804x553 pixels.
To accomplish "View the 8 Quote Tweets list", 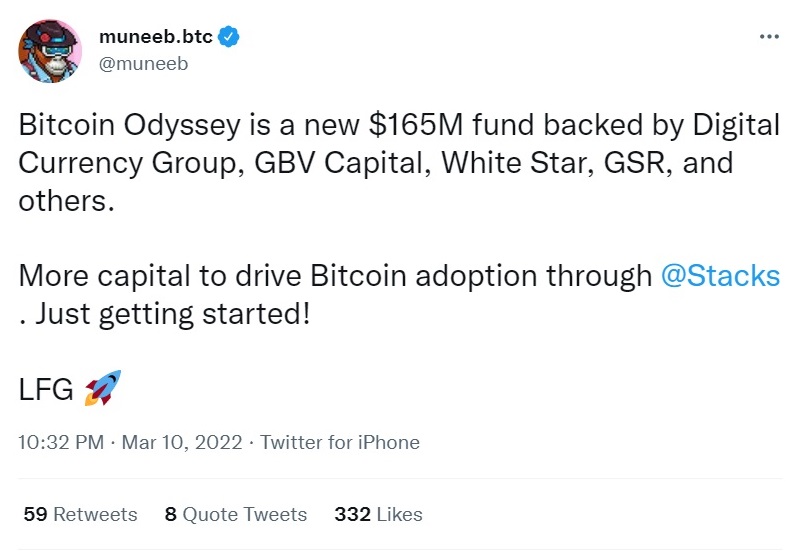I will coord(236,514).
